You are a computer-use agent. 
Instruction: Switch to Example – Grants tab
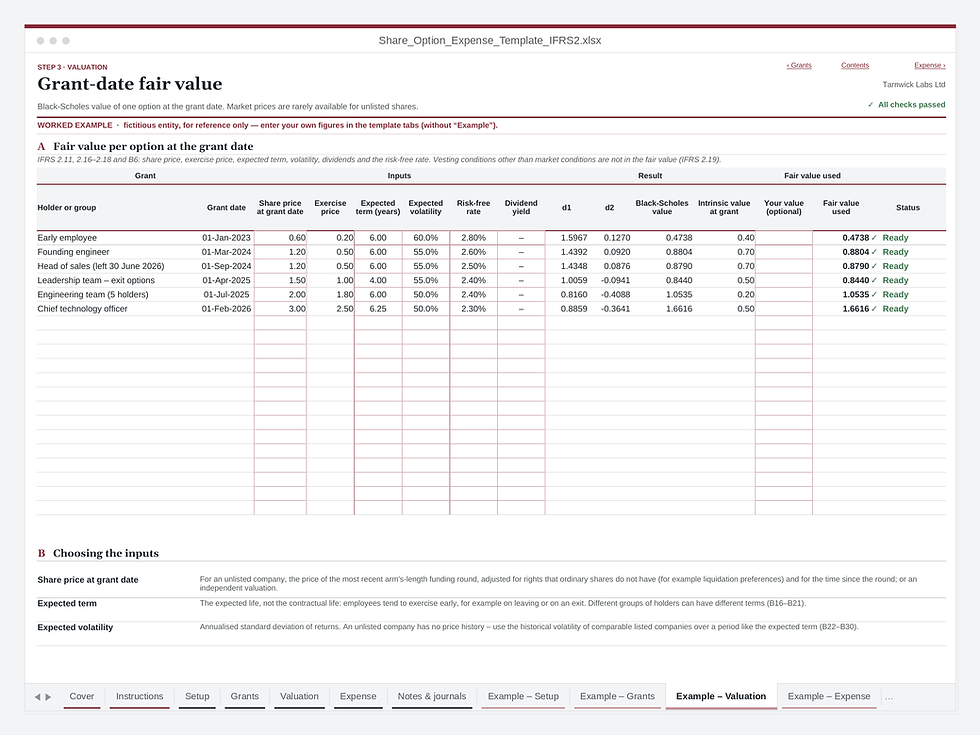tap(618, 696)
